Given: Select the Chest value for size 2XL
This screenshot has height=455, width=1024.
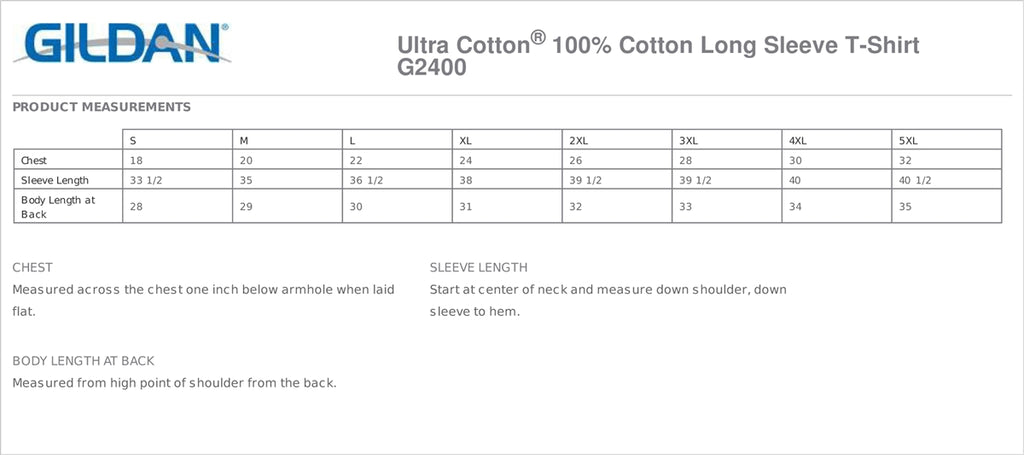Looking at the screenshot, I should click(575, 160).
